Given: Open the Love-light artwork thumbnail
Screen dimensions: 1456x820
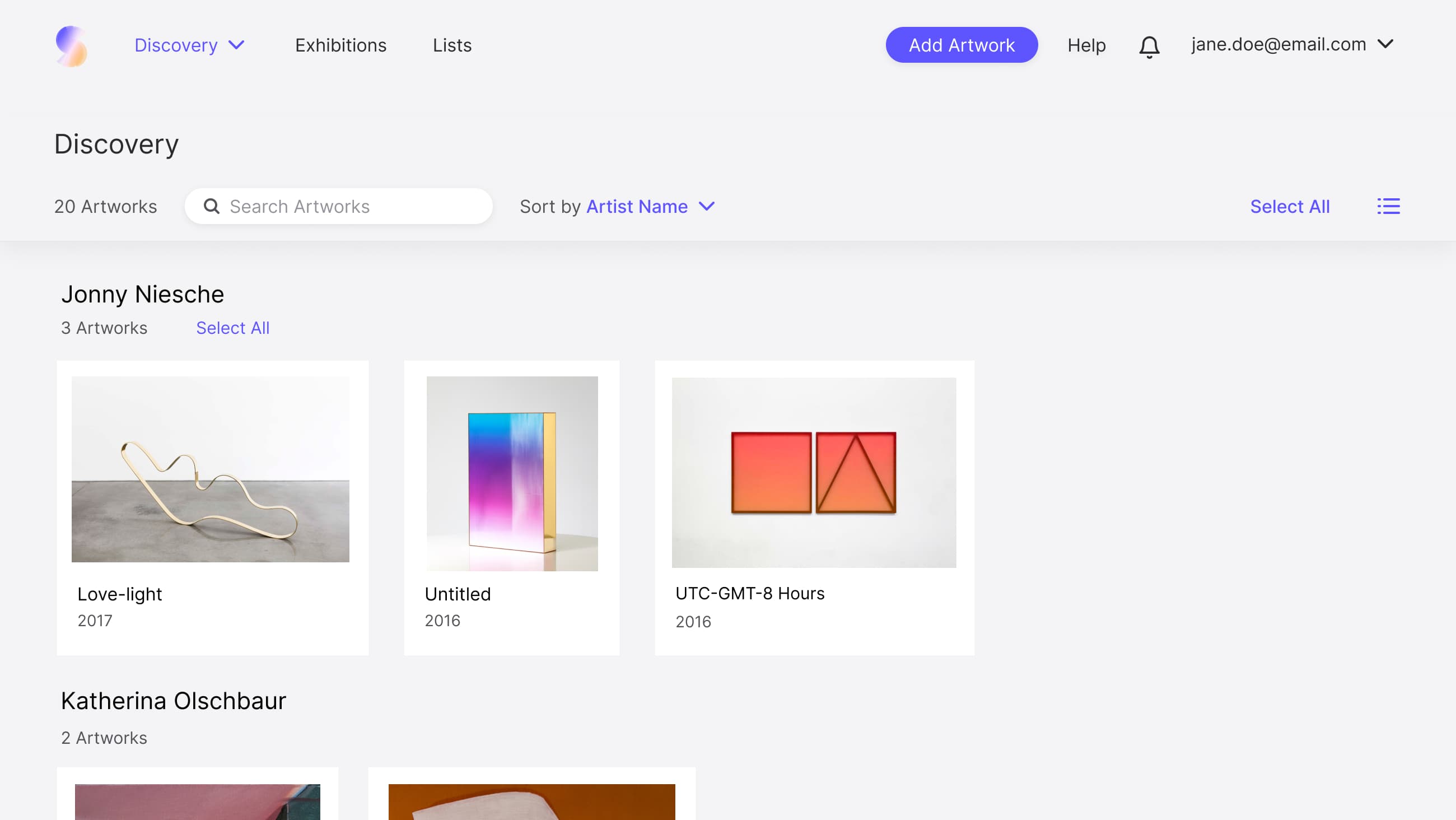Looking at the screenshot, I should [x=210, y=469].
